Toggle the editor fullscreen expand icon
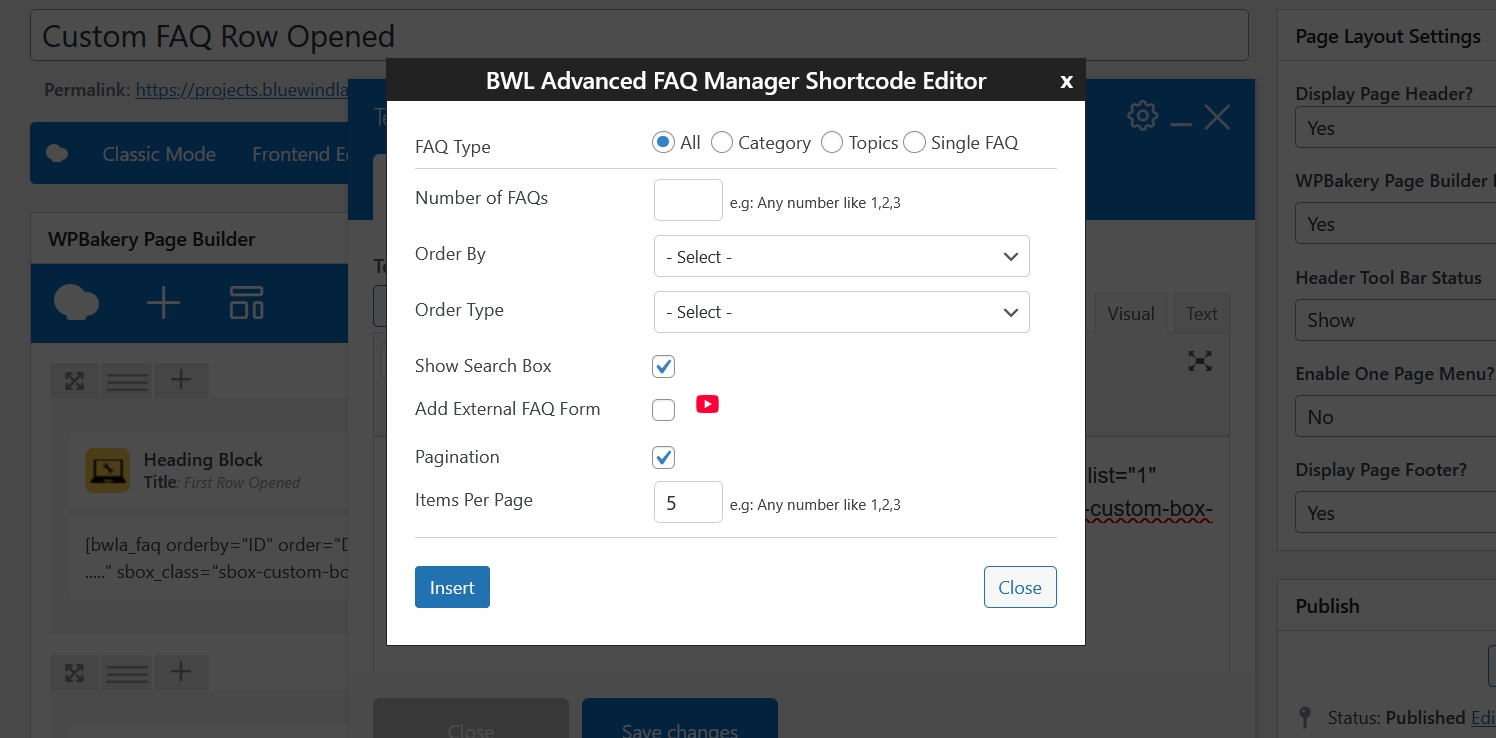Viewport: 1496px width, 738px height. 1200,361
